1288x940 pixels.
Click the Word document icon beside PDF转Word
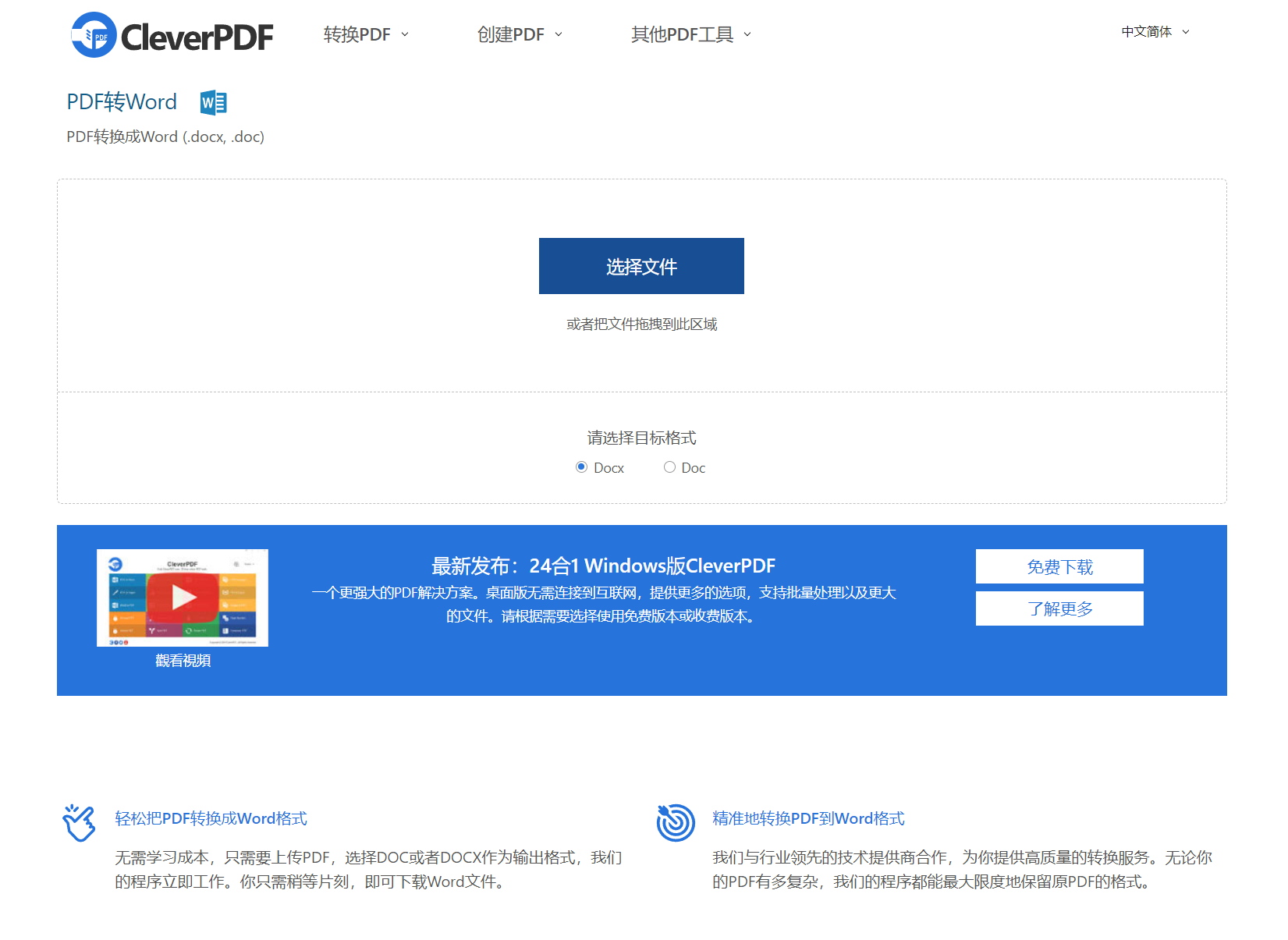[x=213, y=102]
